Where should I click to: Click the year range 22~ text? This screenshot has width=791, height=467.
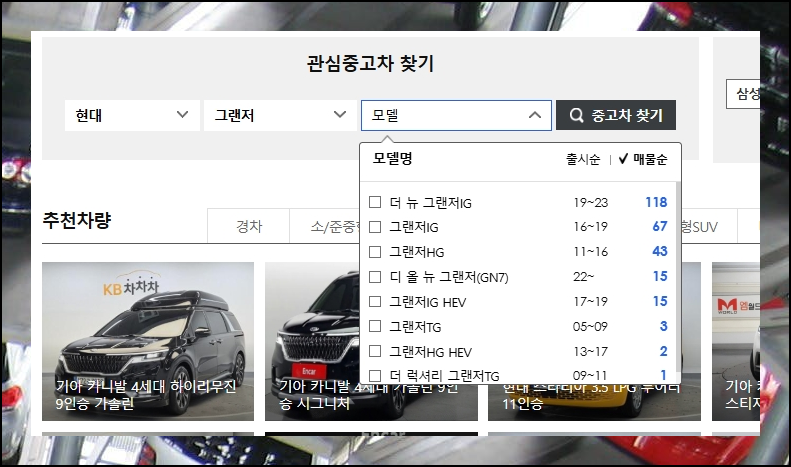[584, 277]
